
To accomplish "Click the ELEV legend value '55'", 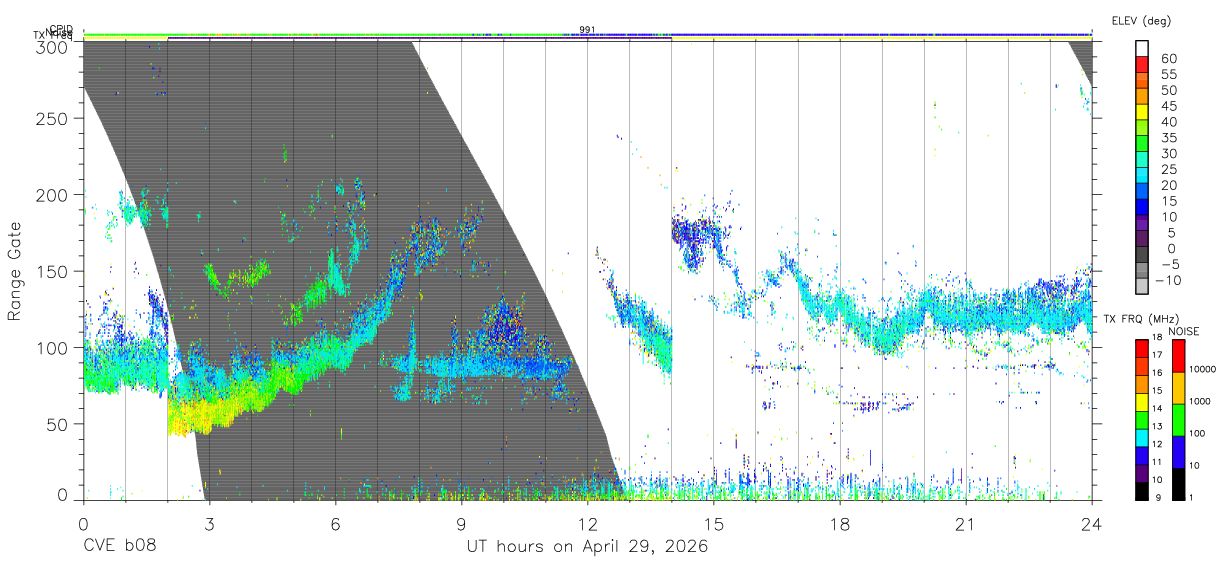I will click(1169, 75).
